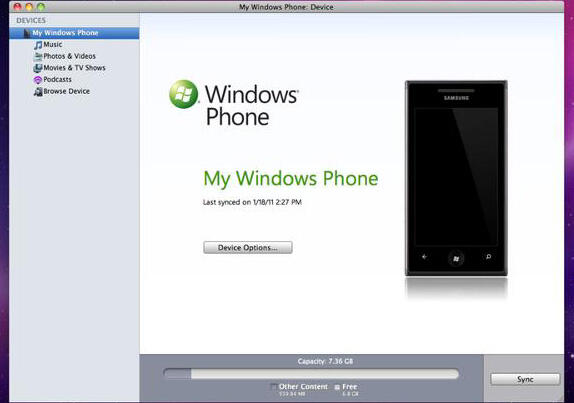The width and height of the screenshot is (574, 403).
Task: Zoom window with green button
Action: [41, 7]
